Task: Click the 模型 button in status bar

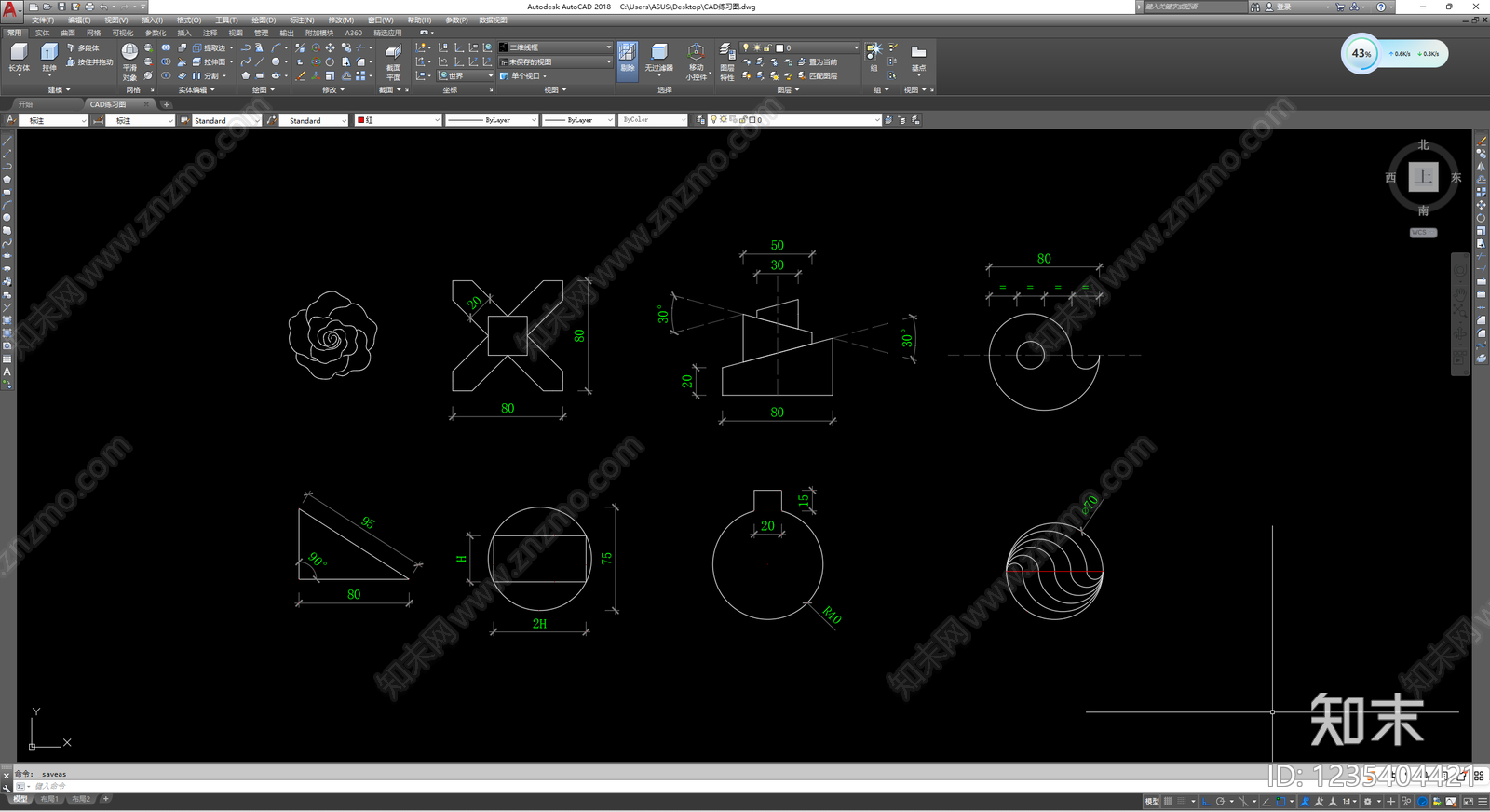Action: click(1152, 802)
